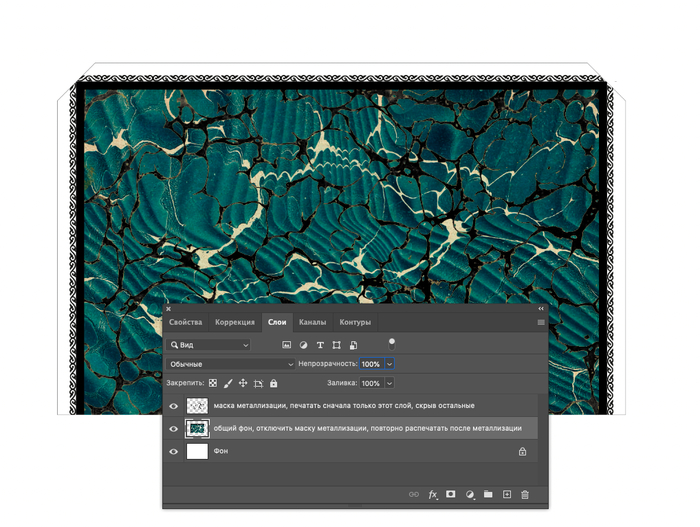Add a layer mask
The width and height of the screenshot is (700, 527).
coord(451,494)
